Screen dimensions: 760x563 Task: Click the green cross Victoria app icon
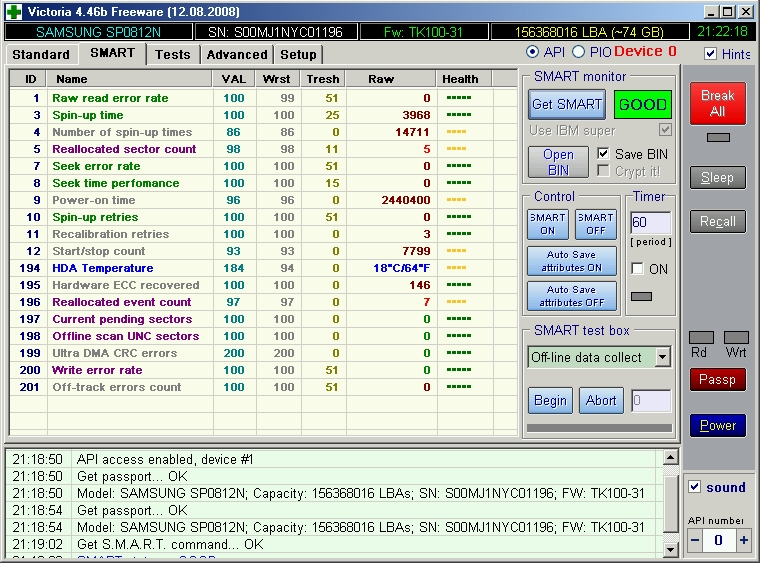13,12
